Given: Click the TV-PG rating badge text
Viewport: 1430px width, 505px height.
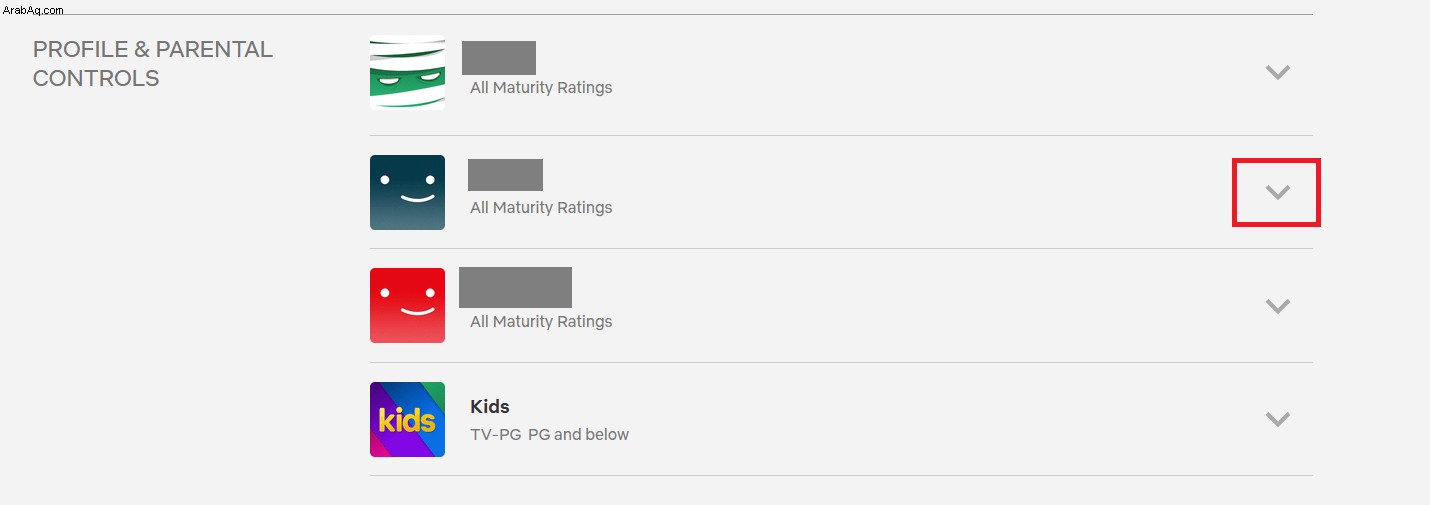Looking at the screenshot, I should click(x=496, y=434).
